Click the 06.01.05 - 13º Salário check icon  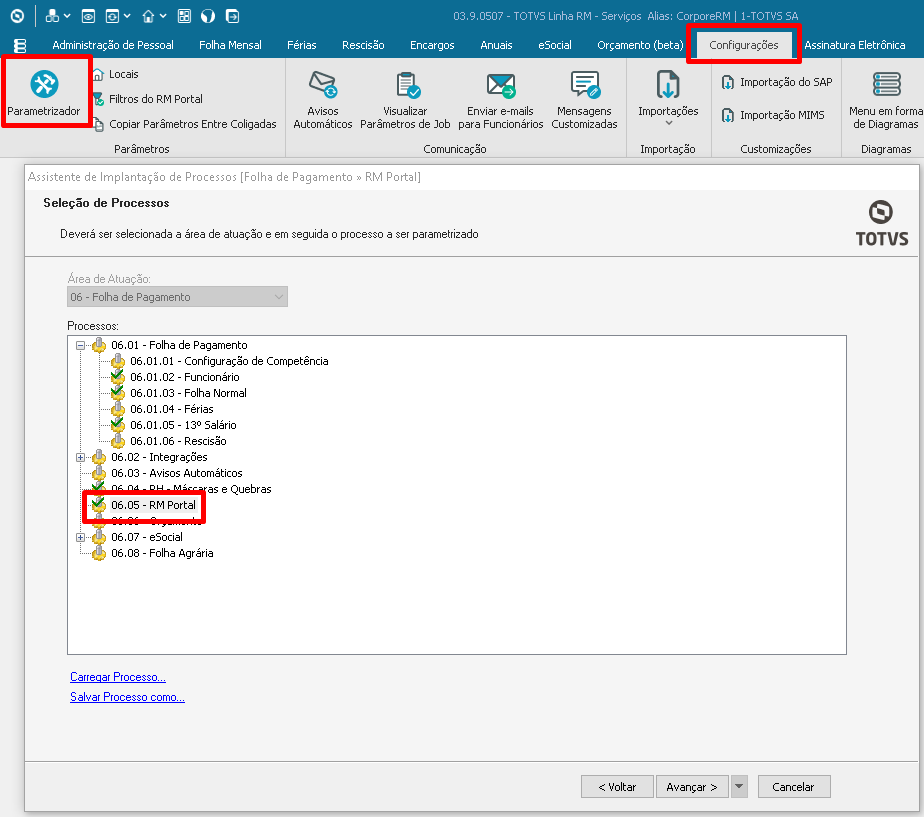[x=117, y=424]
